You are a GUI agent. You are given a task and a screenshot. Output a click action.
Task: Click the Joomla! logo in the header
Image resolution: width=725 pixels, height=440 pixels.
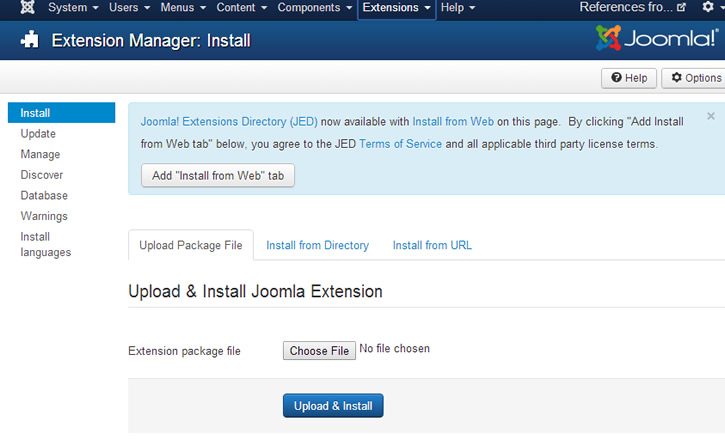(657, 38)
